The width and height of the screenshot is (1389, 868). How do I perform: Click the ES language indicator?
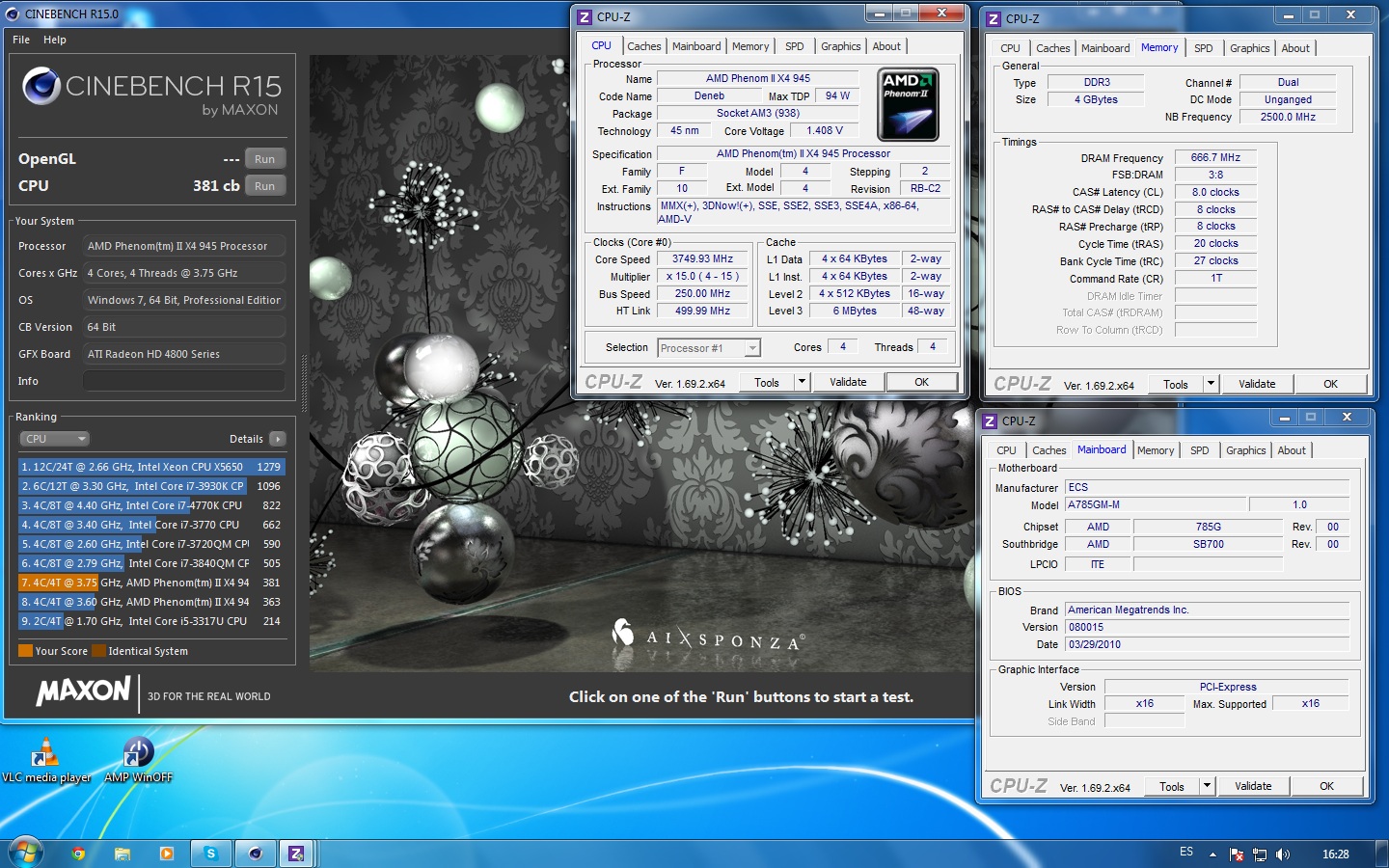click(1186, 852)
